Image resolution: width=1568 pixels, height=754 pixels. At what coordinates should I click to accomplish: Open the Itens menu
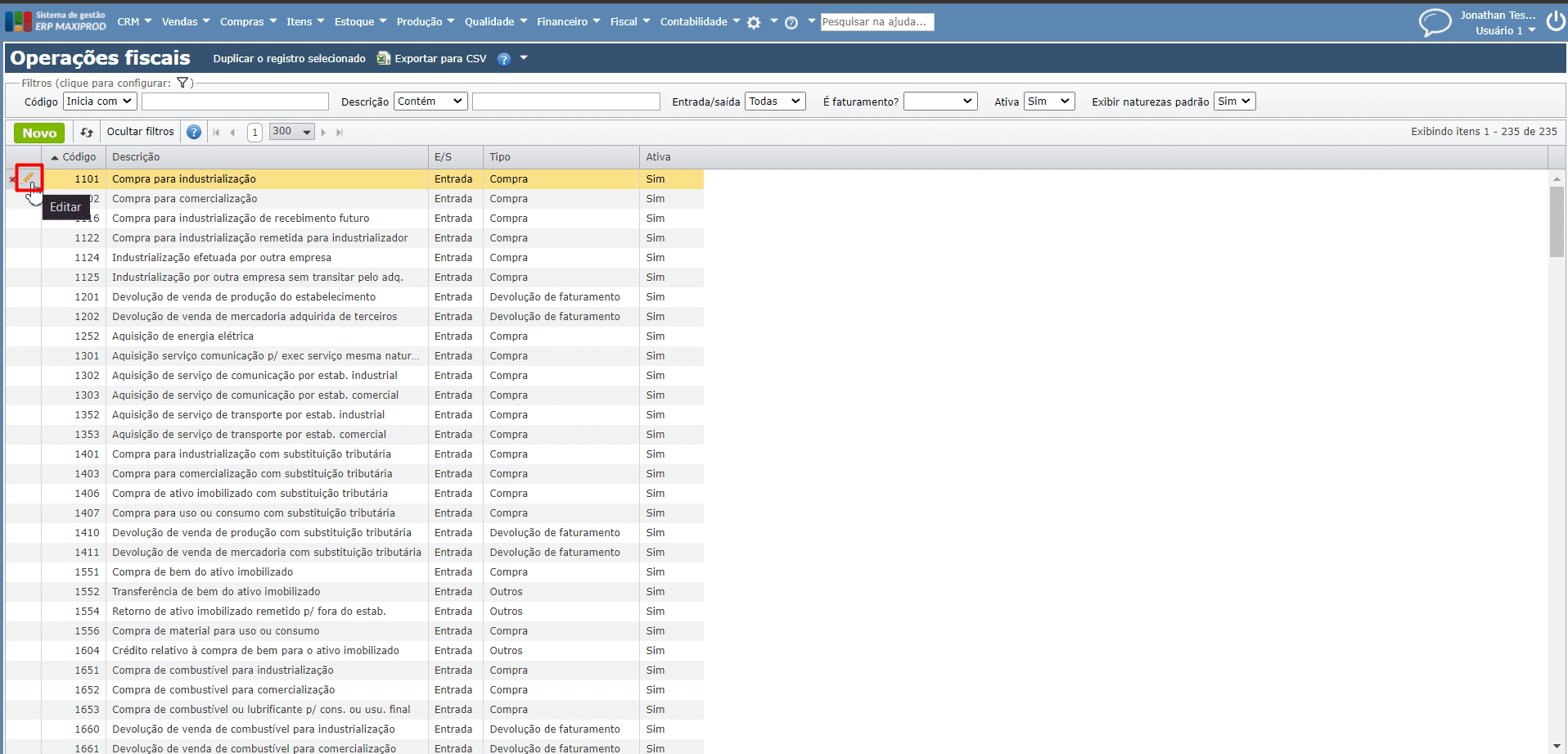(x=305, y=21)
